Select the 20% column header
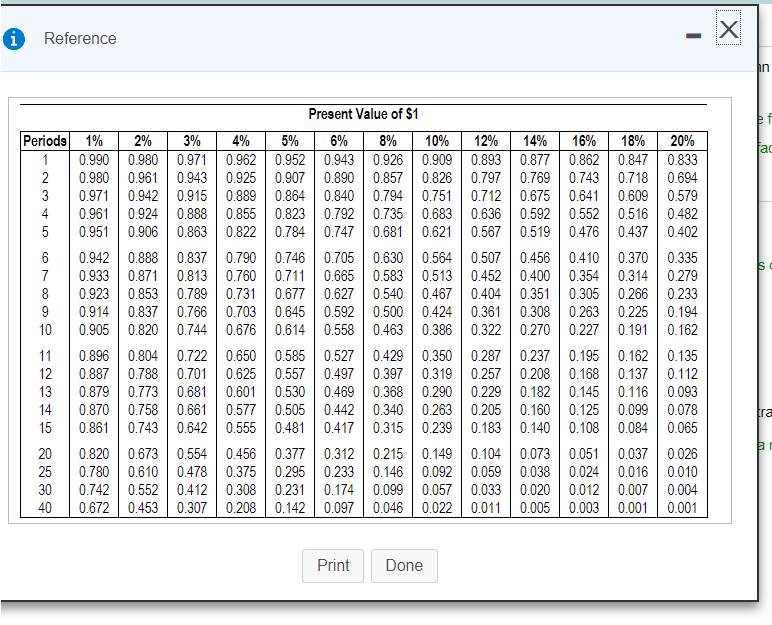Viewport: 772px width, 625px height. click(x=682, y=141)
